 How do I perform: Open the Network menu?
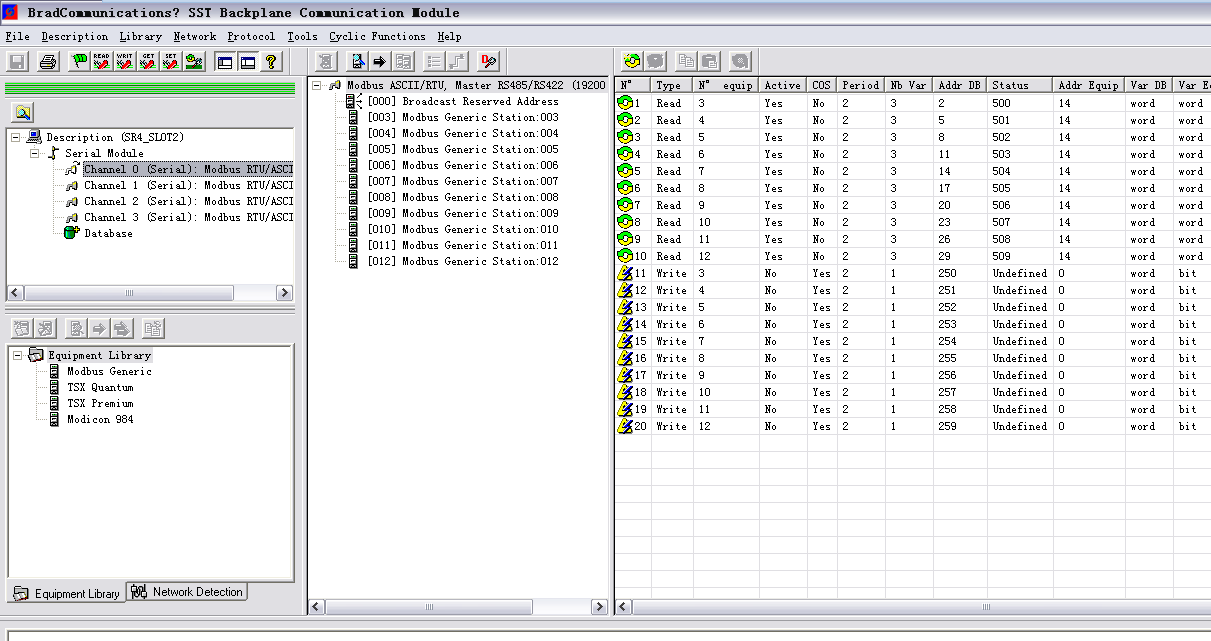[x=194, y=36]
